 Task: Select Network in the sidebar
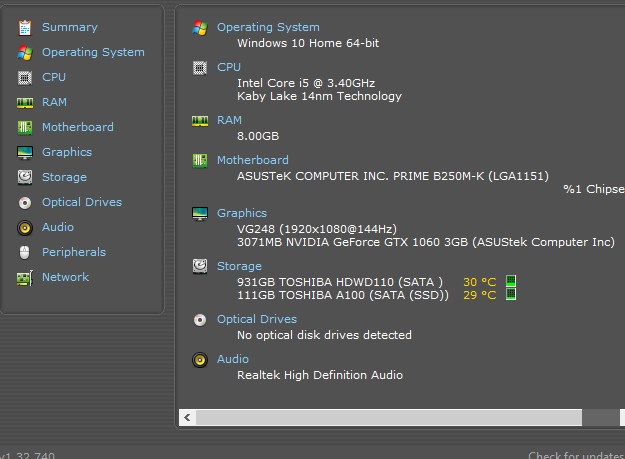65,277
